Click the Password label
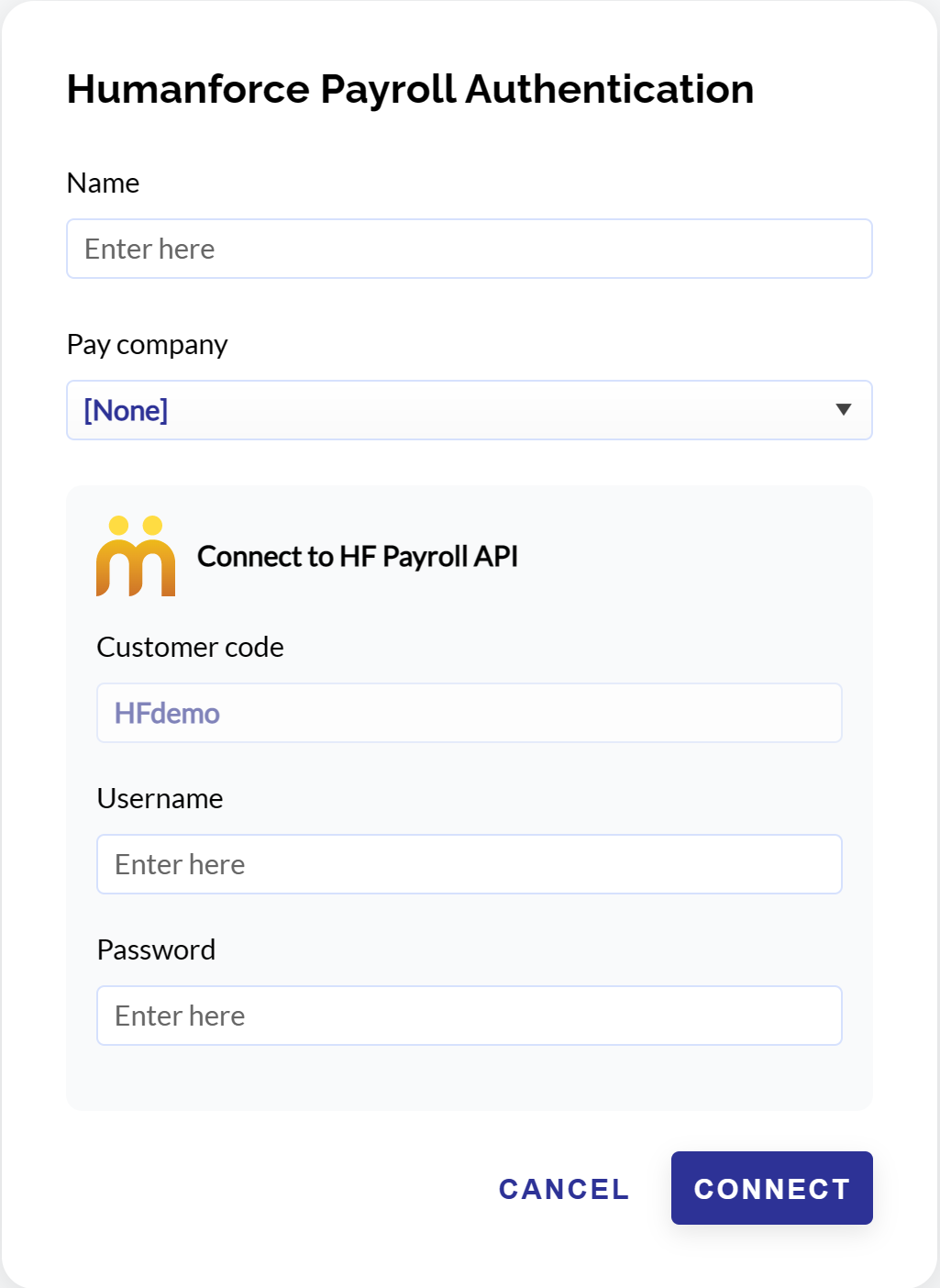The width and height of the screenshot is (940, 1288). tap(156, 949)
